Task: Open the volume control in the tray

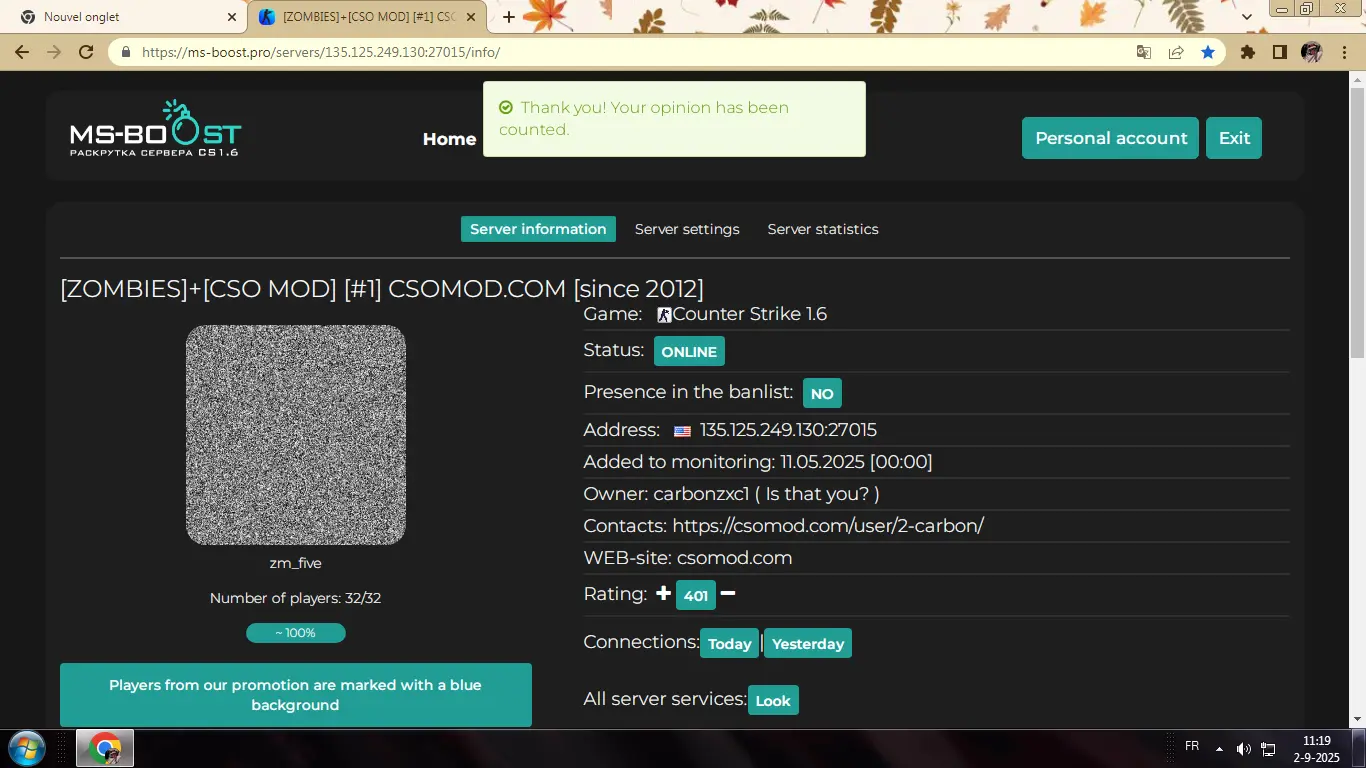Action: (x=1243, y=748)
